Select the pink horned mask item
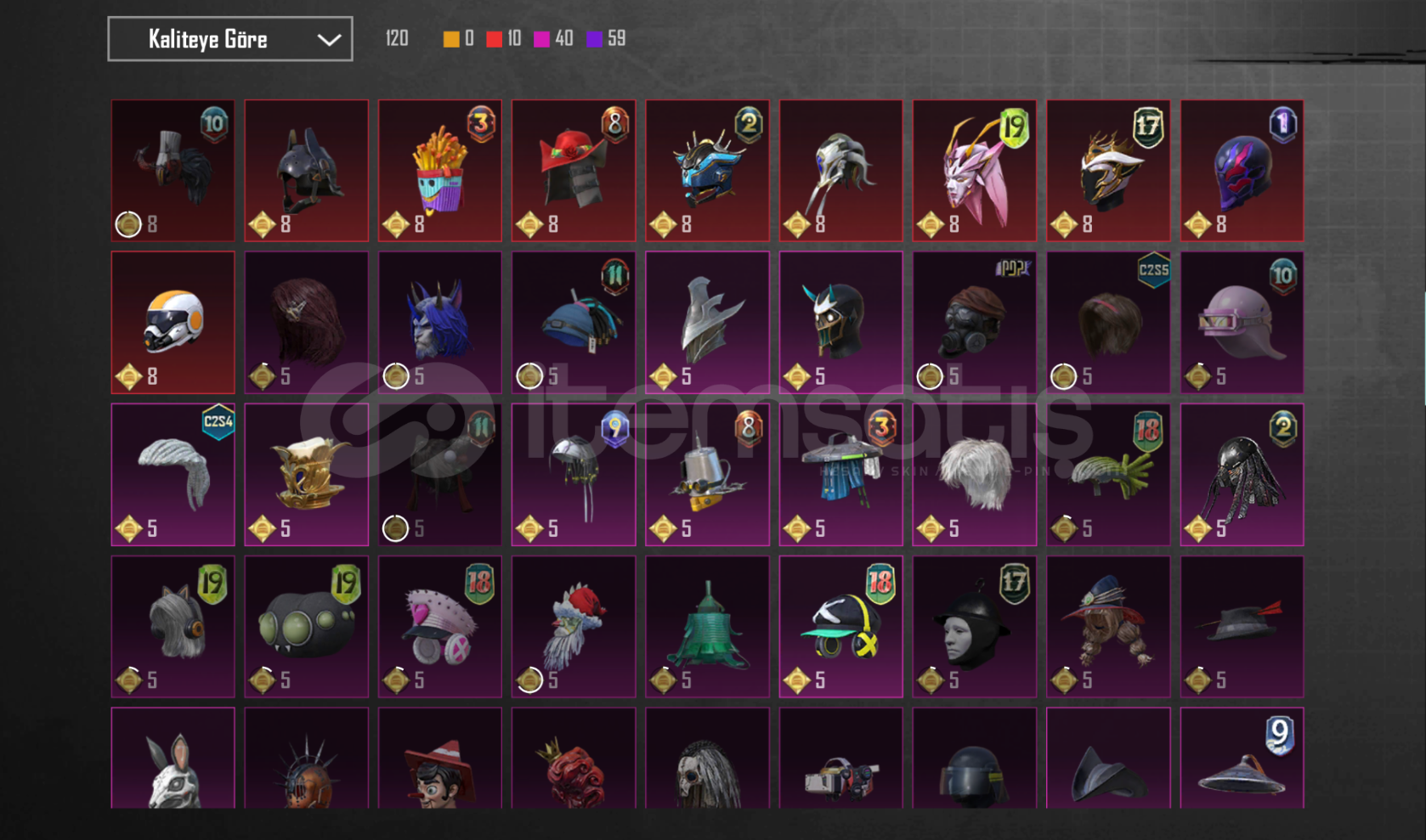 pos(975,171)
